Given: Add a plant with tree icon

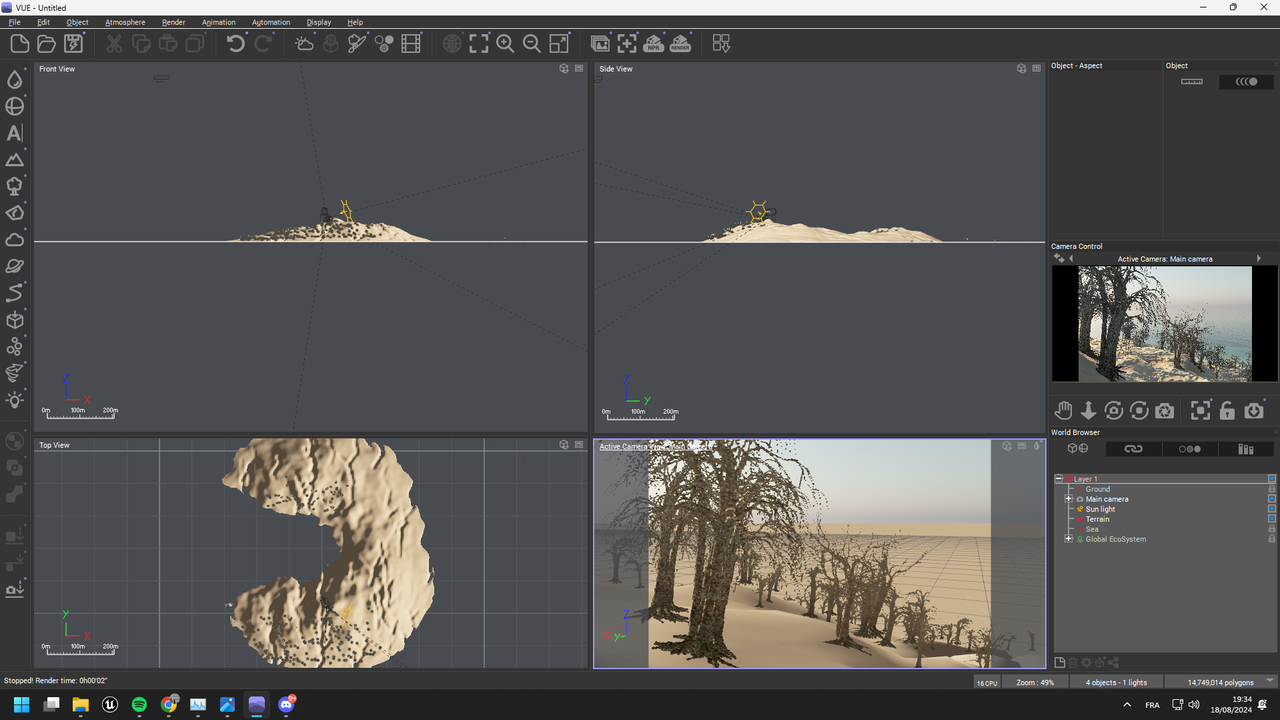Looking at the screenshot, I should (x=15, y=186).
